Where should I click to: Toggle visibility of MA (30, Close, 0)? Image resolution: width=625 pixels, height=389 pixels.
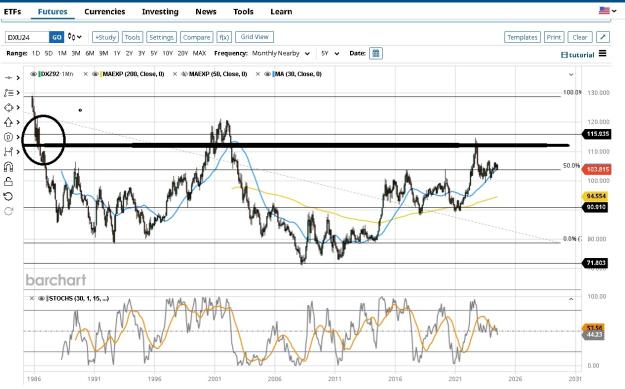click(x=267, y=74)
